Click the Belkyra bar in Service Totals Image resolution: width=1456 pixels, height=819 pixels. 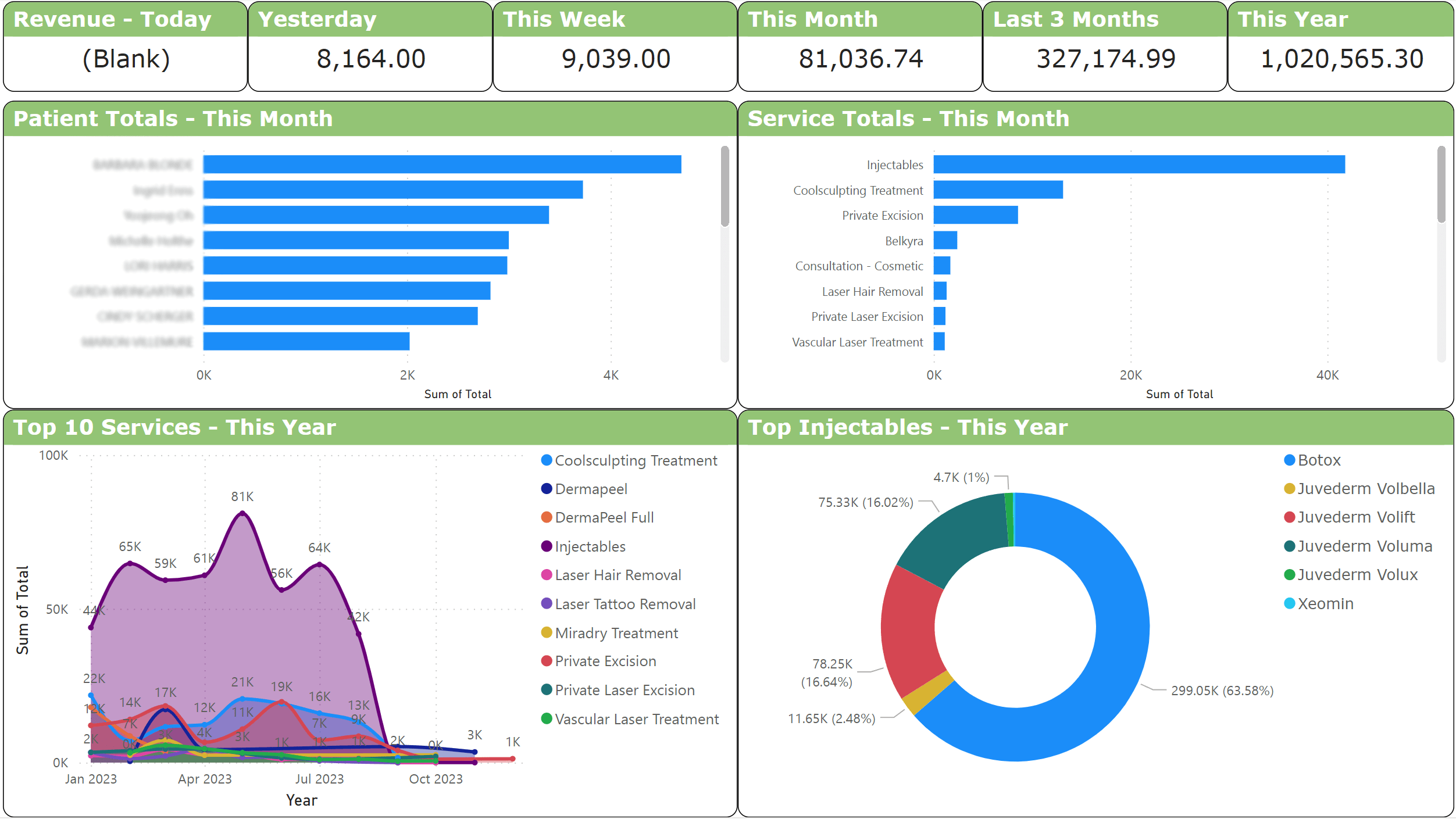tap(945, 241)
